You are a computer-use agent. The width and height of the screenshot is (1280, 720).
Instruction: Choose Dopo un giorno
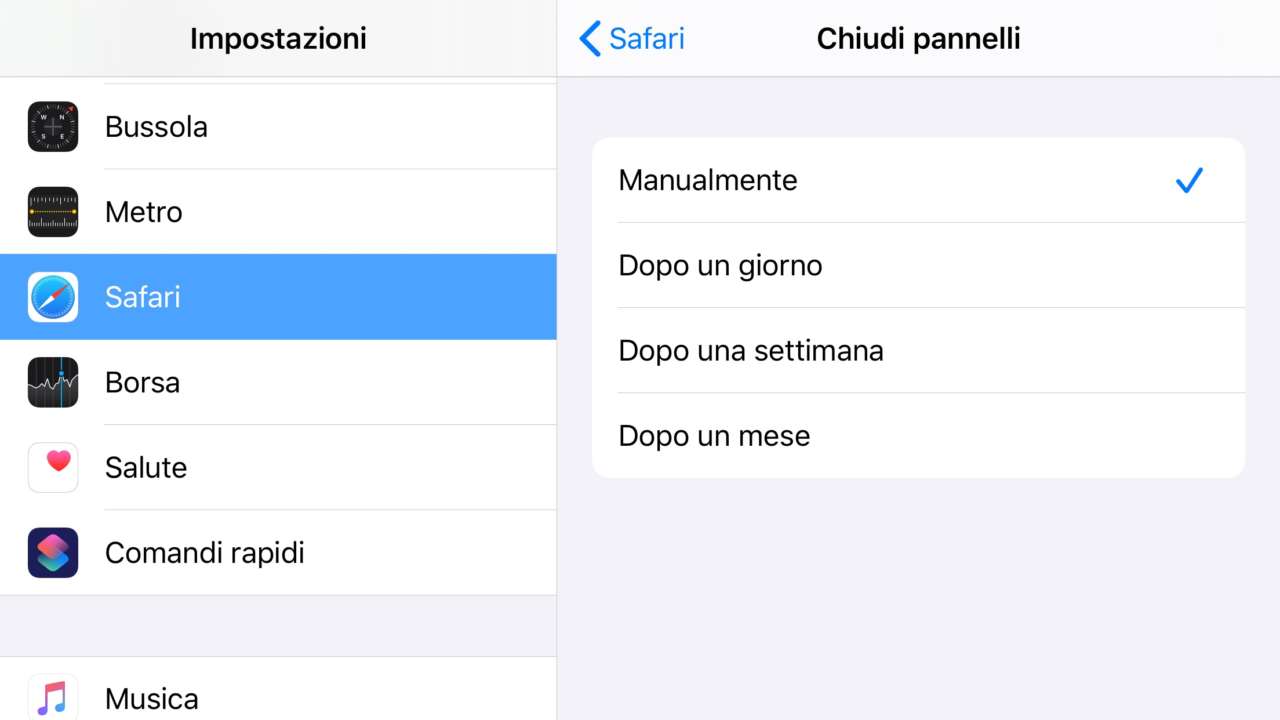pyautogui.click(x=720, y=265)
